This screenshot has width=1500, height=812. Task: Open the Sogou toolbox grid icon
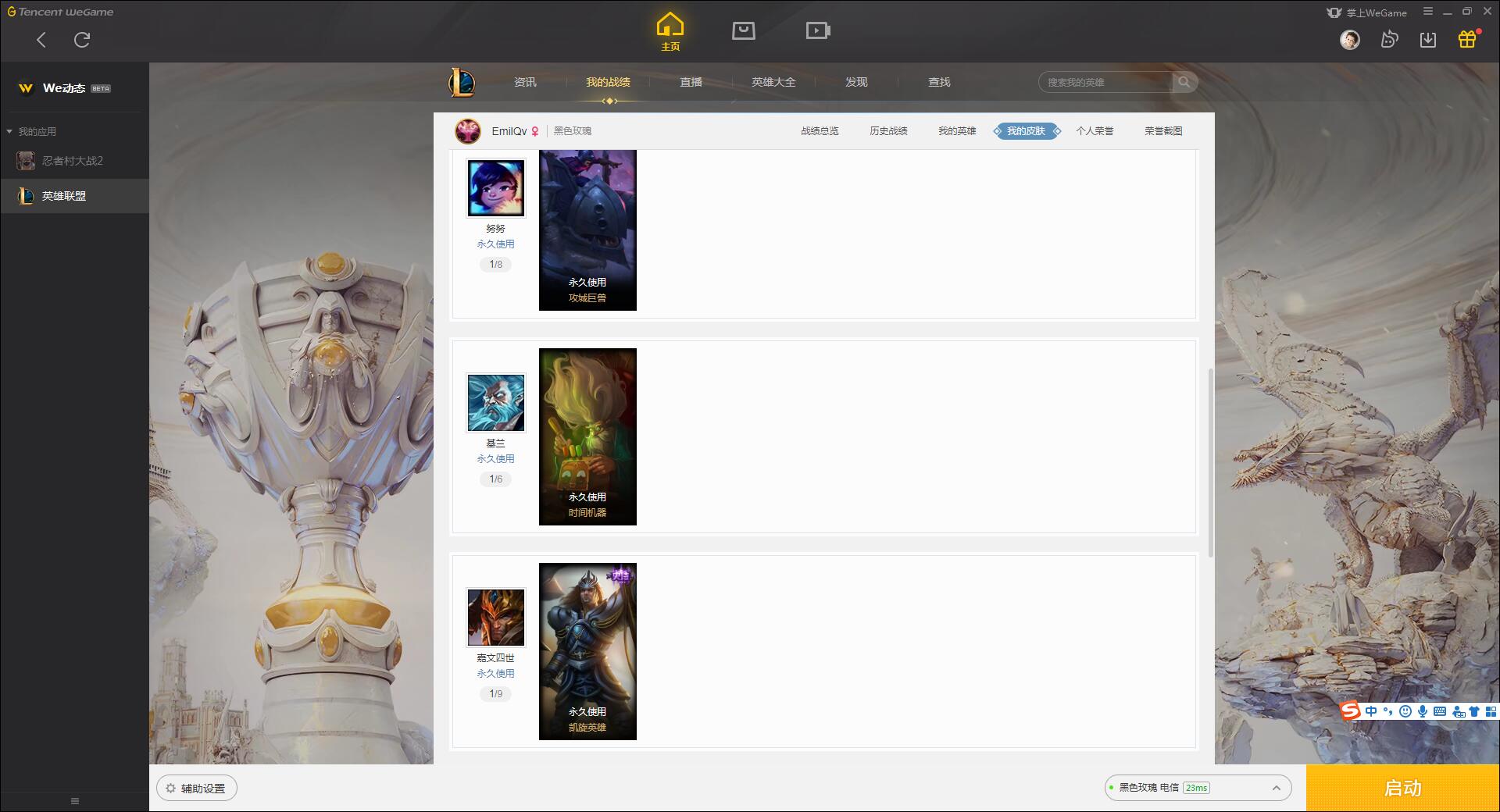(x=1491, y=711)
